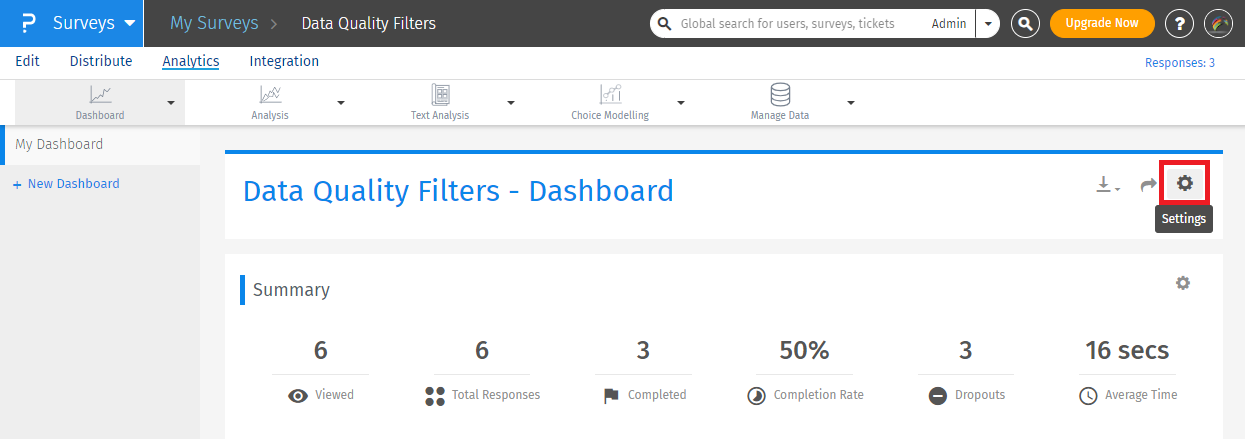Click the Upgrade Now button
The image size is (1245, 439).
pyautogui.click(x=1102, y=23)
